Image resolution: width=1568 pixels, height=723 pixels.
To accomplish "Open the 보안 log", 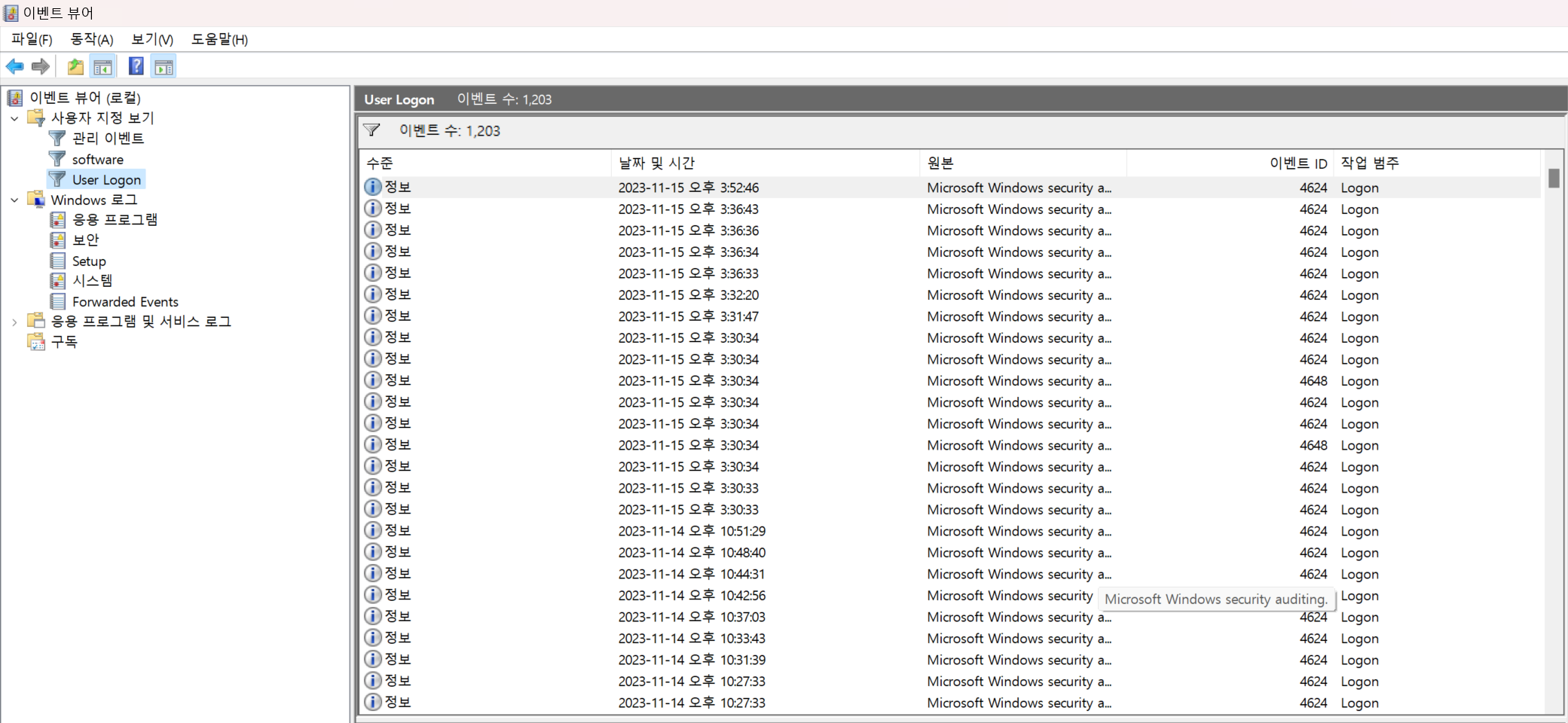I will (x=85, y=239).
